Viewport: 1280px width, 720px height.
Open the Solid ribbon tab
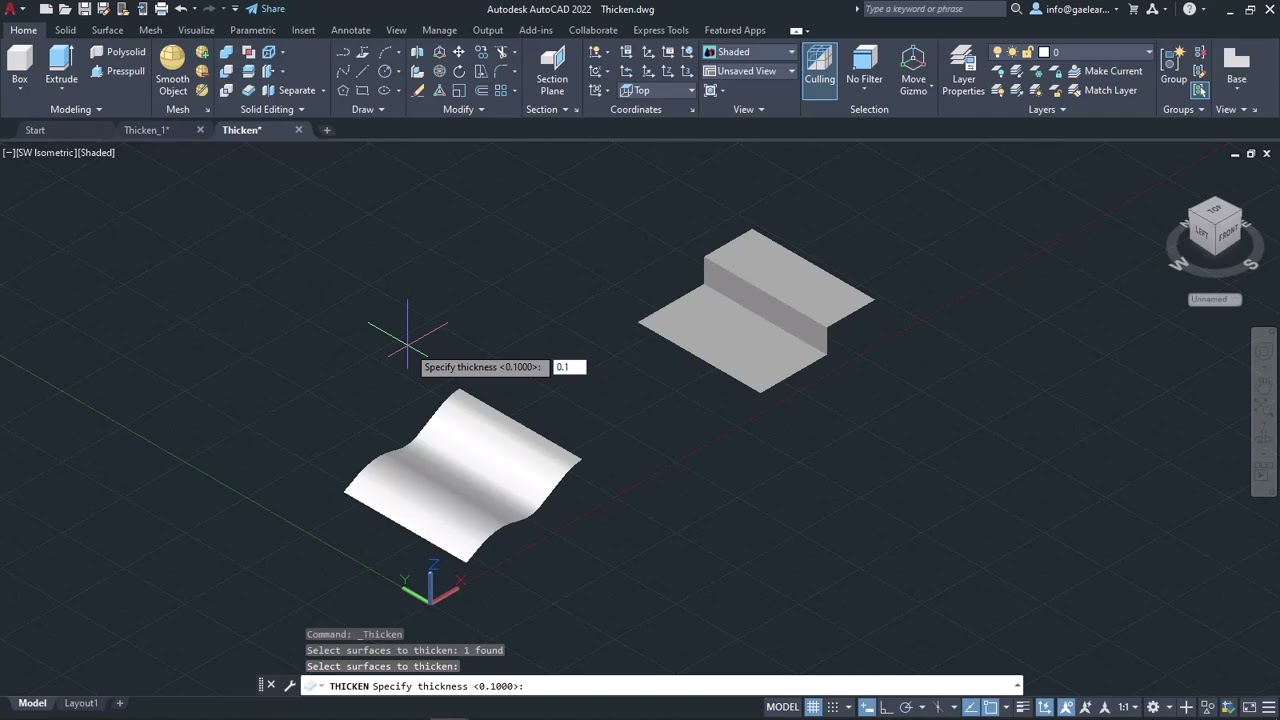pyautogui.click(x=65, y=30)
